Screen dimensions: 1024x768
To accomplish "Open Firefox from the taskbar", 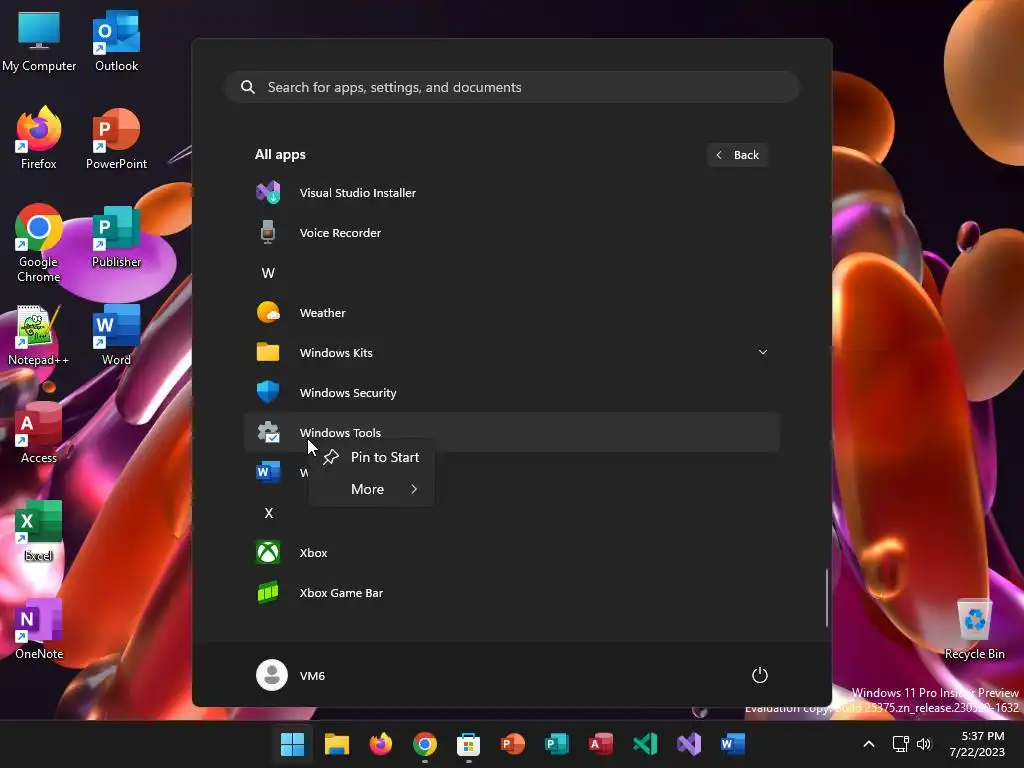I will tap(380, 744).
